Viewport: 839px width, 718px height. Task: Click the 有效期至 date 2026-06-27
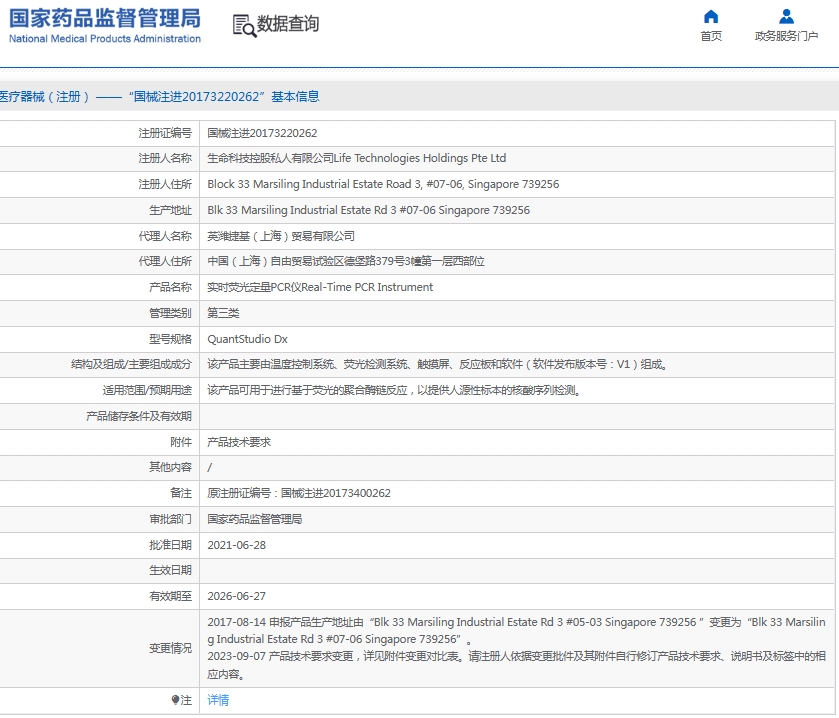pyautogui.click(x=238, y=596)
